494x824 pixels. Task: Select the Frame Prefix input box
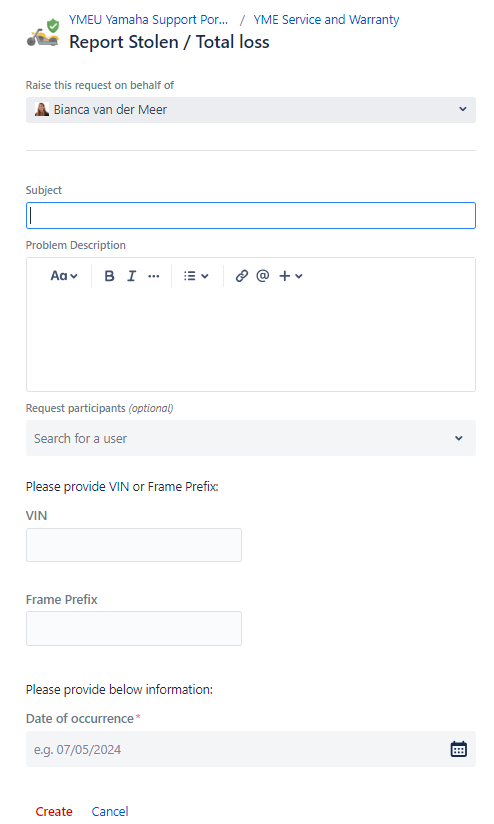click(x=133, y=628)
